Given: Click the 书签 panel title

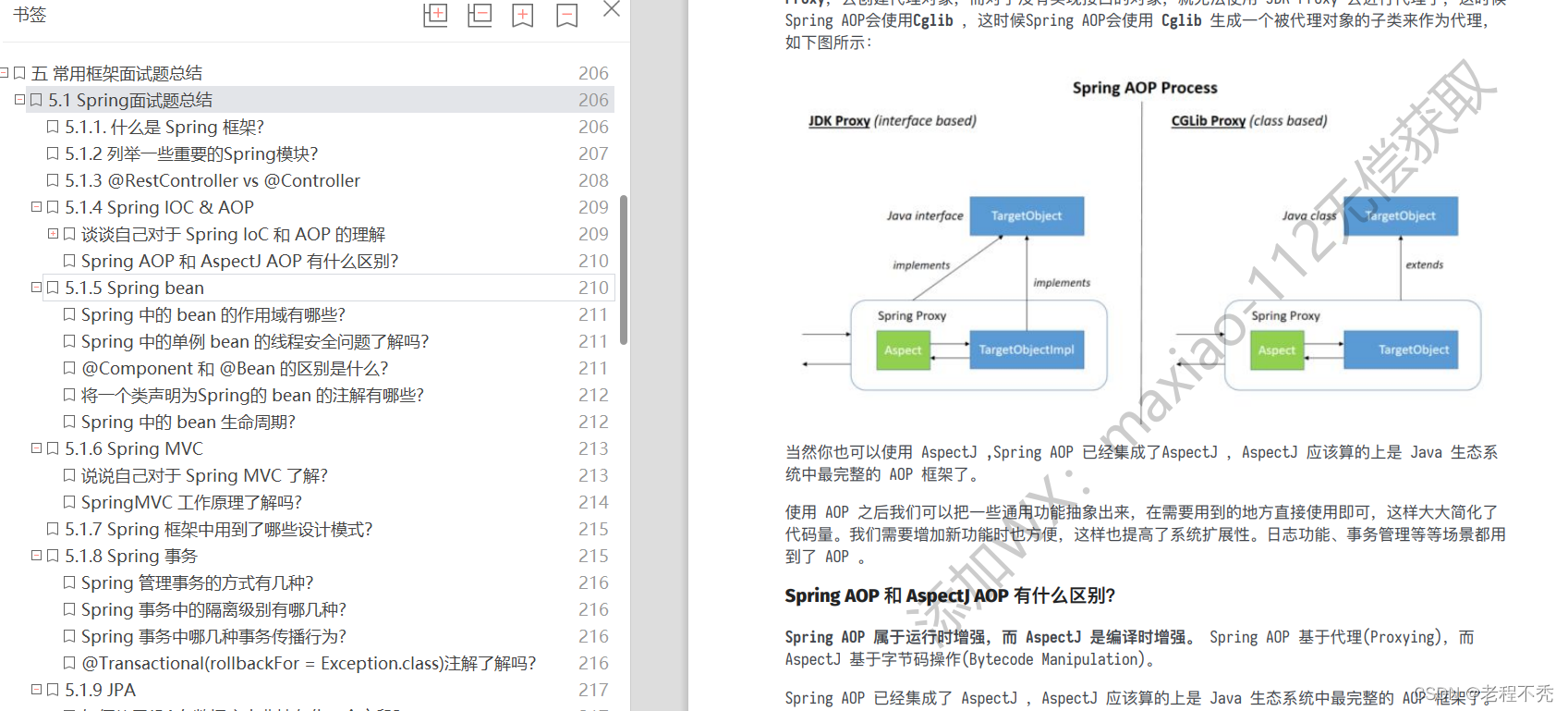Looking at the screenshot, I should (x=30, y=15).
